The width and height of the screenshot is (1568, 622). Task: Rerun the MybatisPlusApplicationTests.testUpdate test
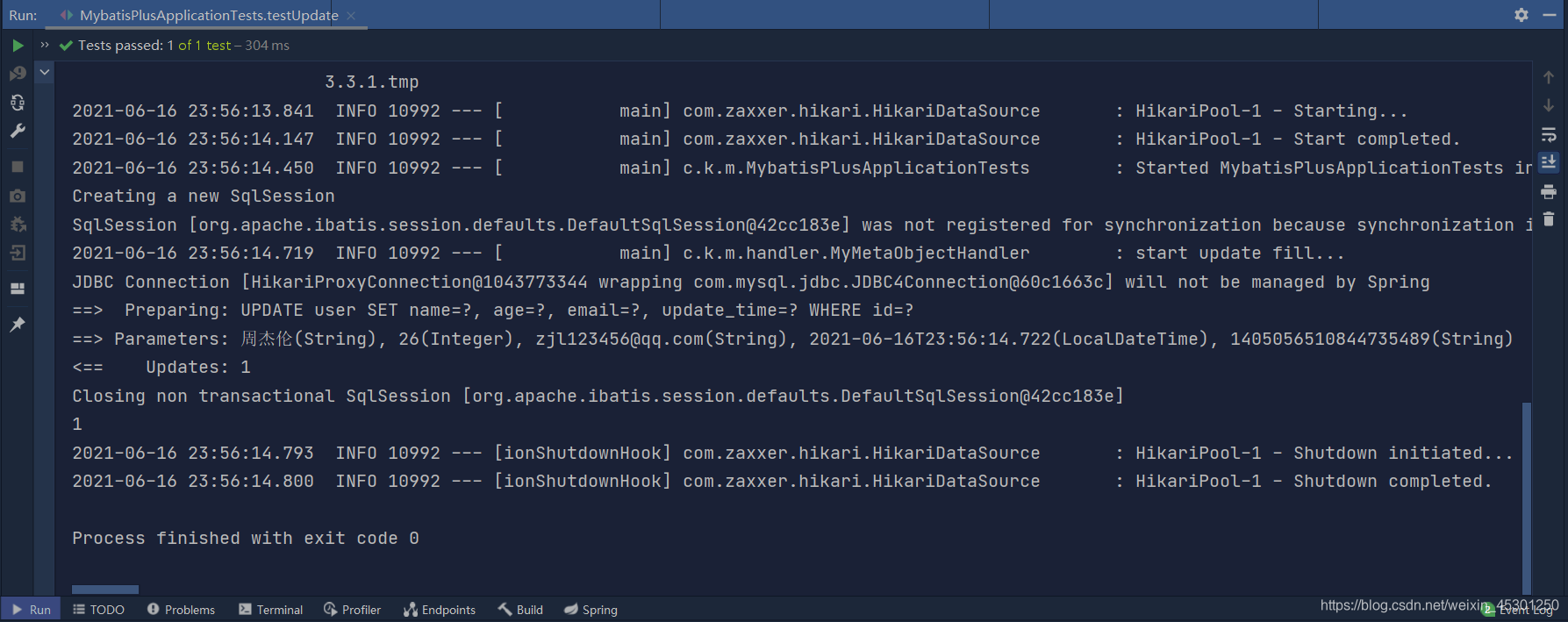[18, 45]
